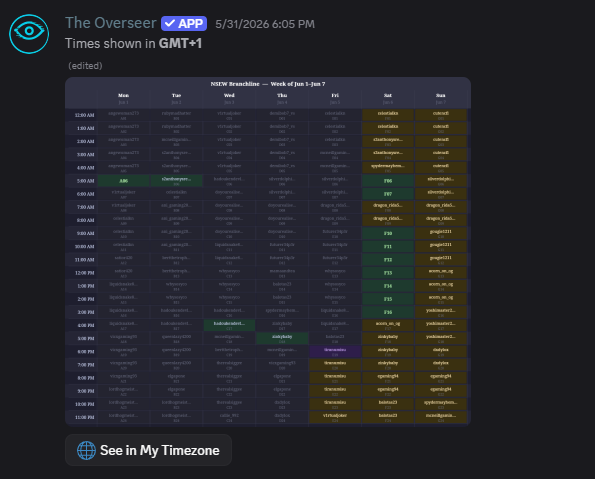595x479 pixels.
Task: Click the Sunday 7:00 AM dragon_rida slot
Action: coord(441,207)
